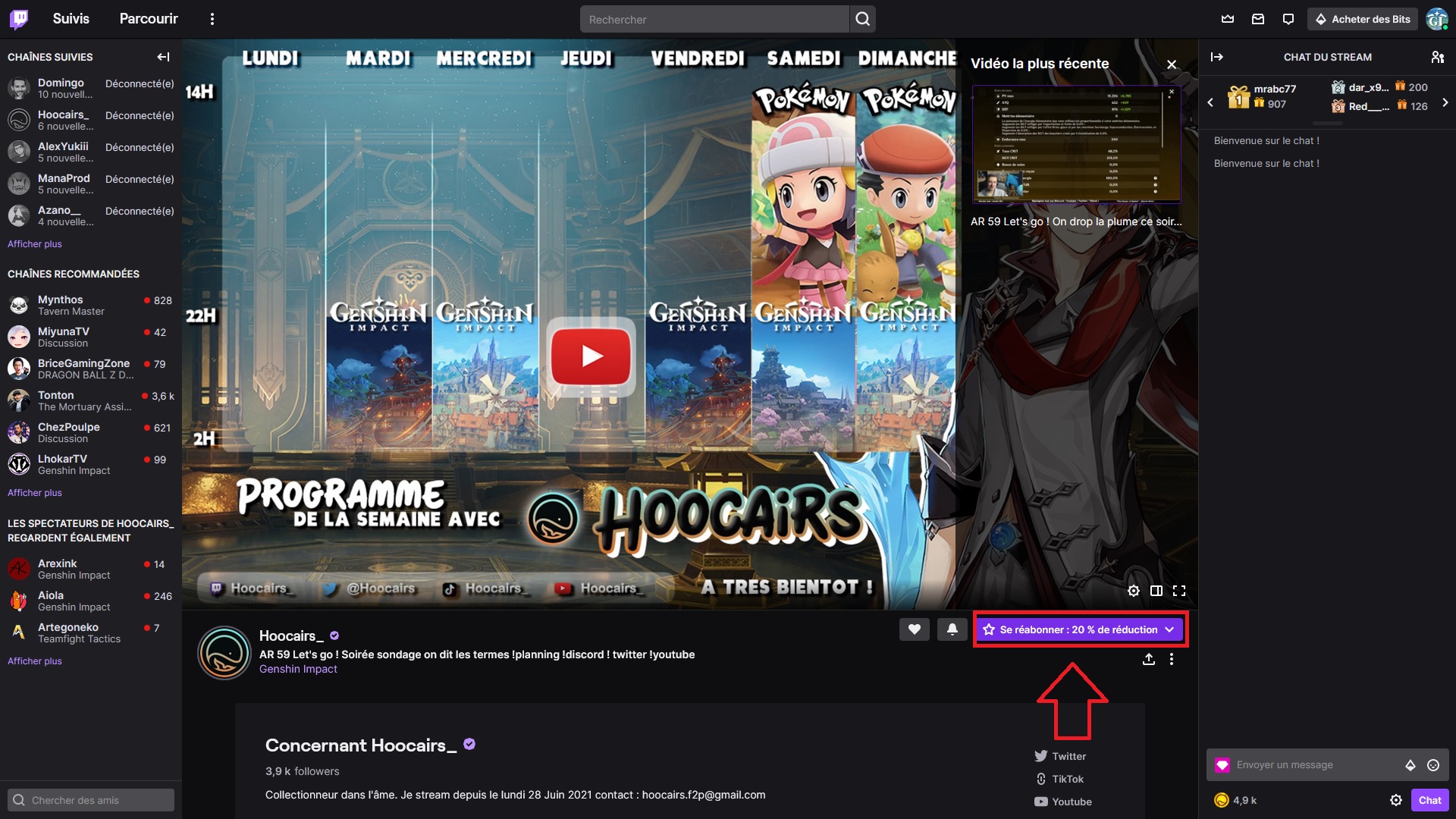Open the AR 59 Let's go video title

click(1076, 221)
